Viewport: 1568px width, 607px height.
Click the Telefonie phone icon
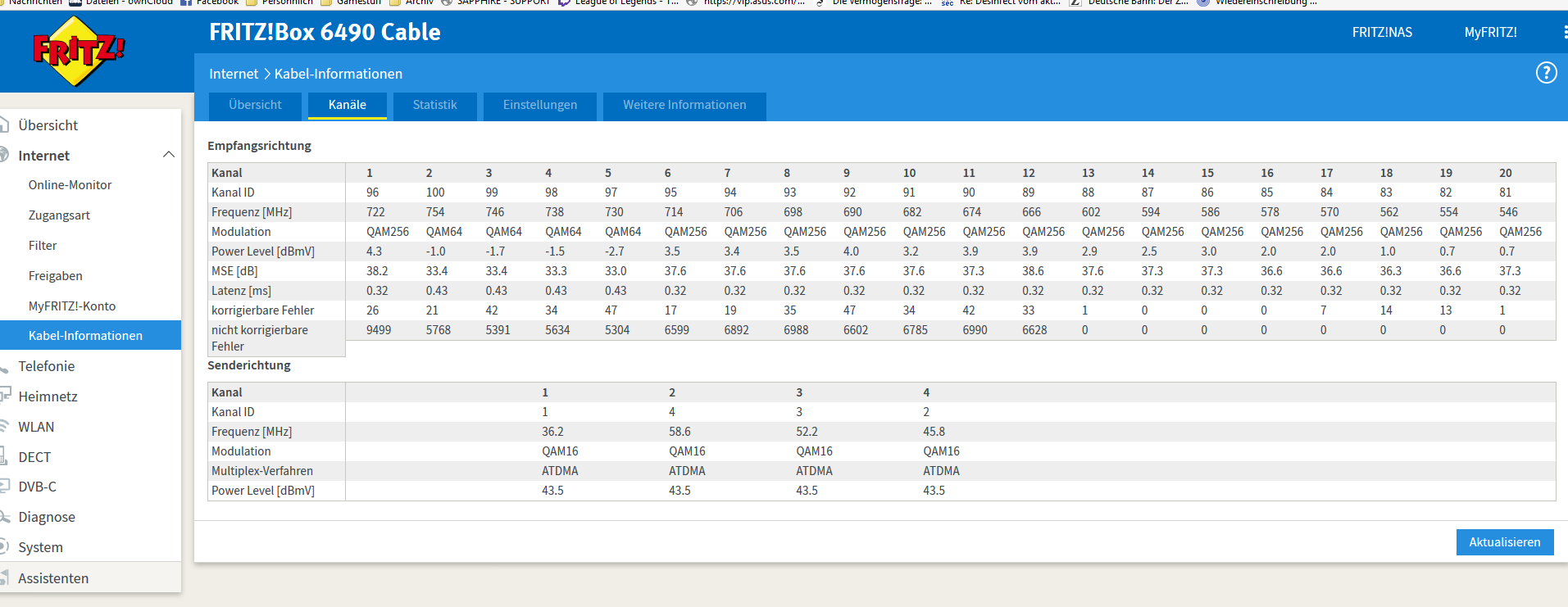[4, 366]
